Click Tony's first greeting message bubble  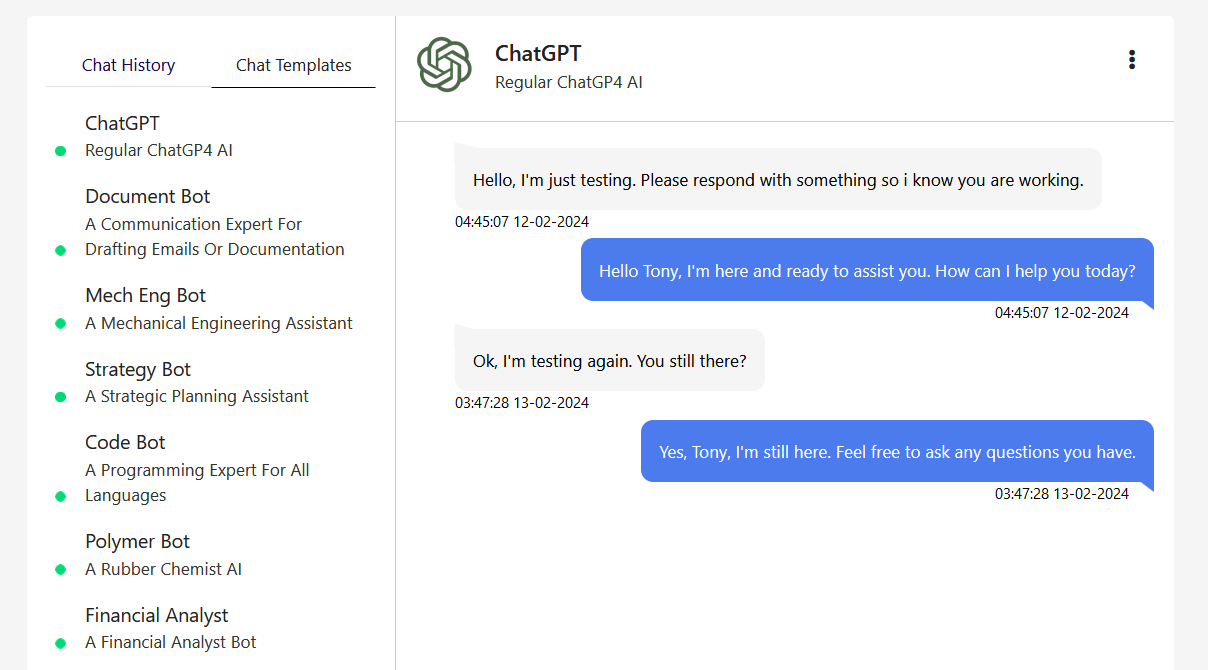(779, 178)
